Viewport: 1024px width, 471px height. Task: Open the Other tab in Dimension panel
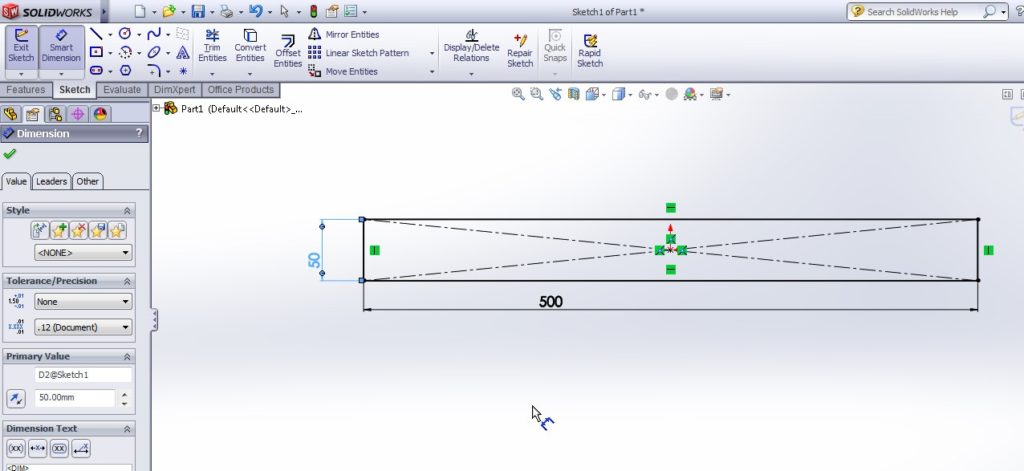88,181
